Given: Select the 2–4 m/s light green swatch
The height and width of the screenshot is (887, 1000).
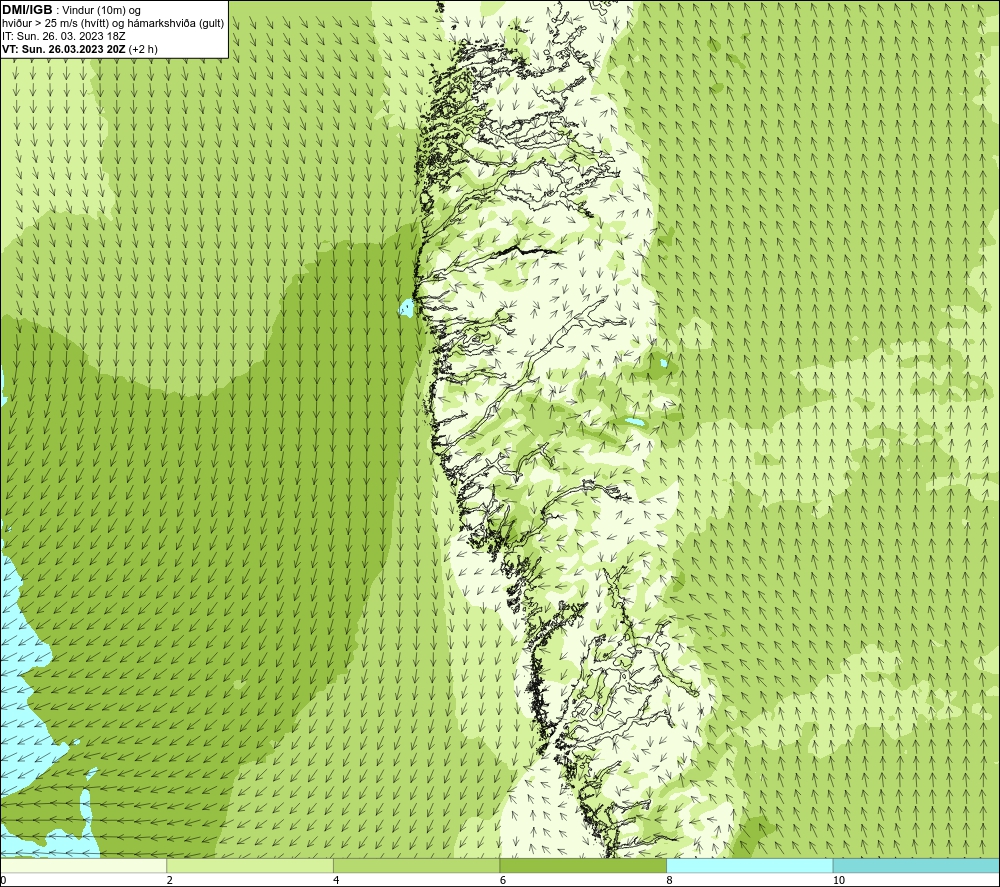Looking at the screenshot, I should pyautogui.click(x=250, y=865).
